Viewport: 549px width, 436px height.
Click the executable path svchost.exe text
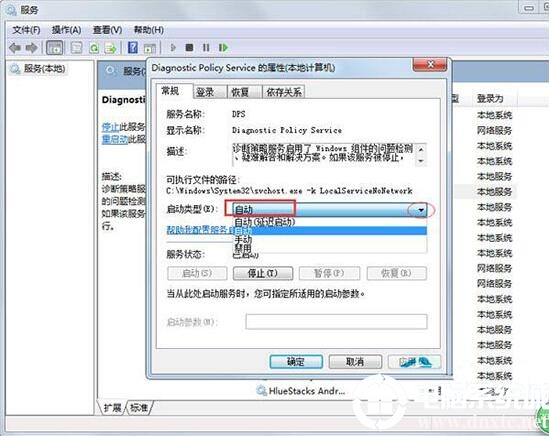[x=289, y=191]
